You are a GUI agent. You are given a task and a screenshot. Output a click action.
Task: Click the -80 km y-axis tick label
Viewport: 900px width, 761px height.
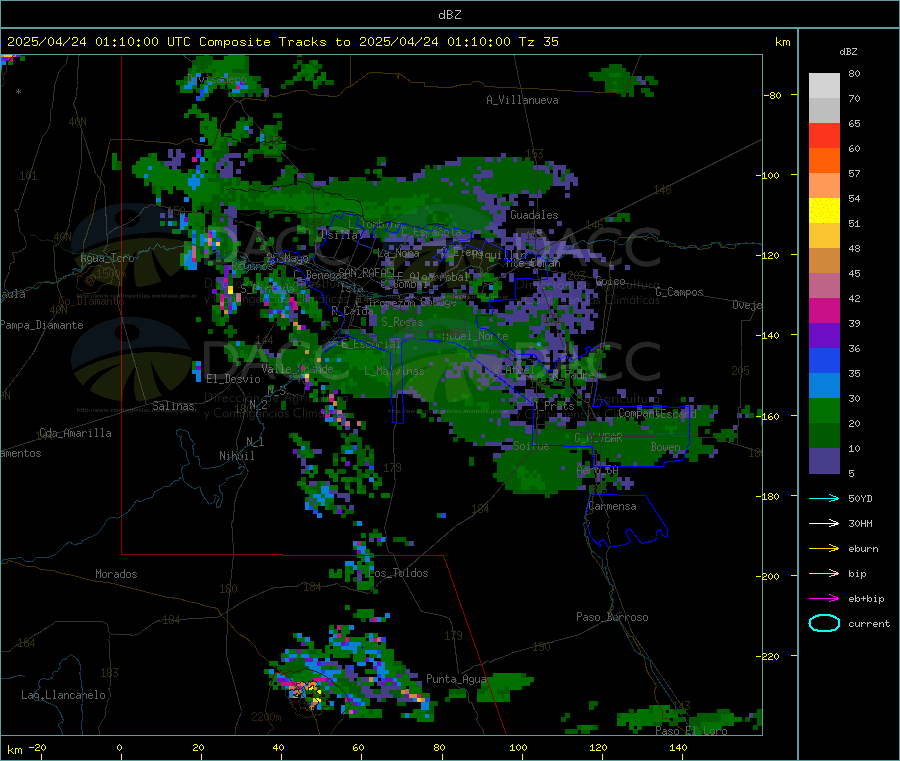(773, 95)
